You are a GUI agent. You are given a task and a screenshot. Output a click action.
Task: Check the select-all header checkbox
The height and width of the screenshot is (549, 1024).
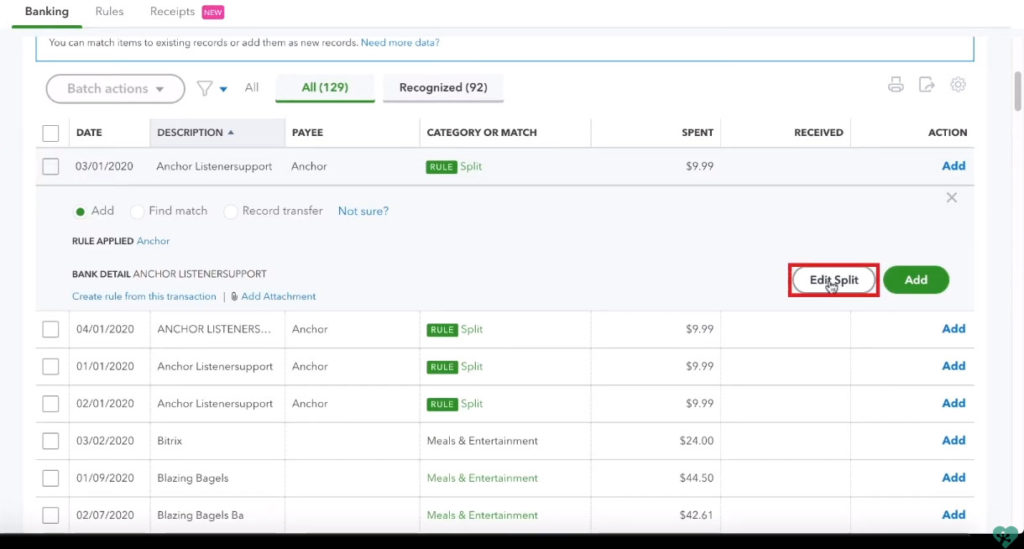point(51,133)
